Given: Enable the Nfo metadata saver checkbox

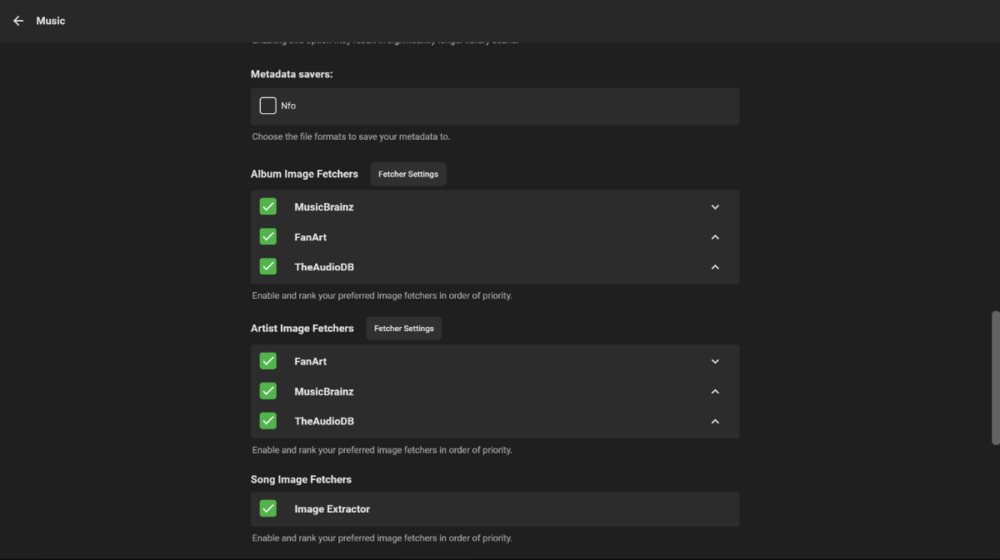Looking at the screenshot, I should click(x=268, y=106).
